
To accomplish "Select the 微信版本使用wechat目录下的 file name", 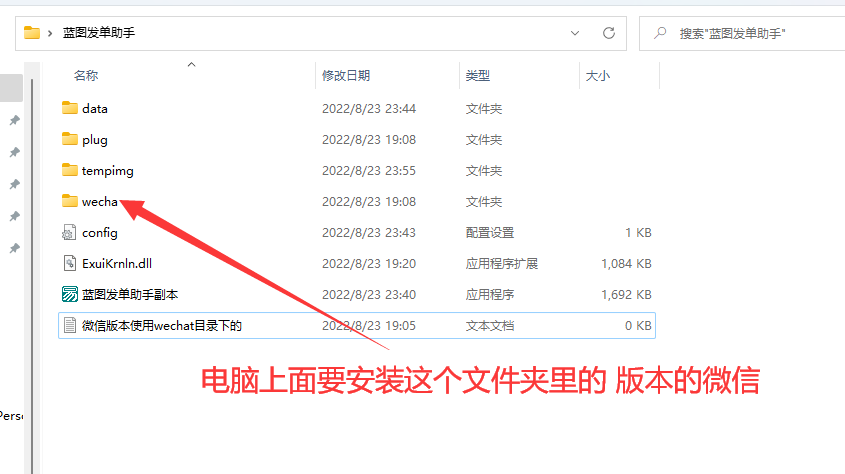I will pyautogui.click(x=162, y=325).
